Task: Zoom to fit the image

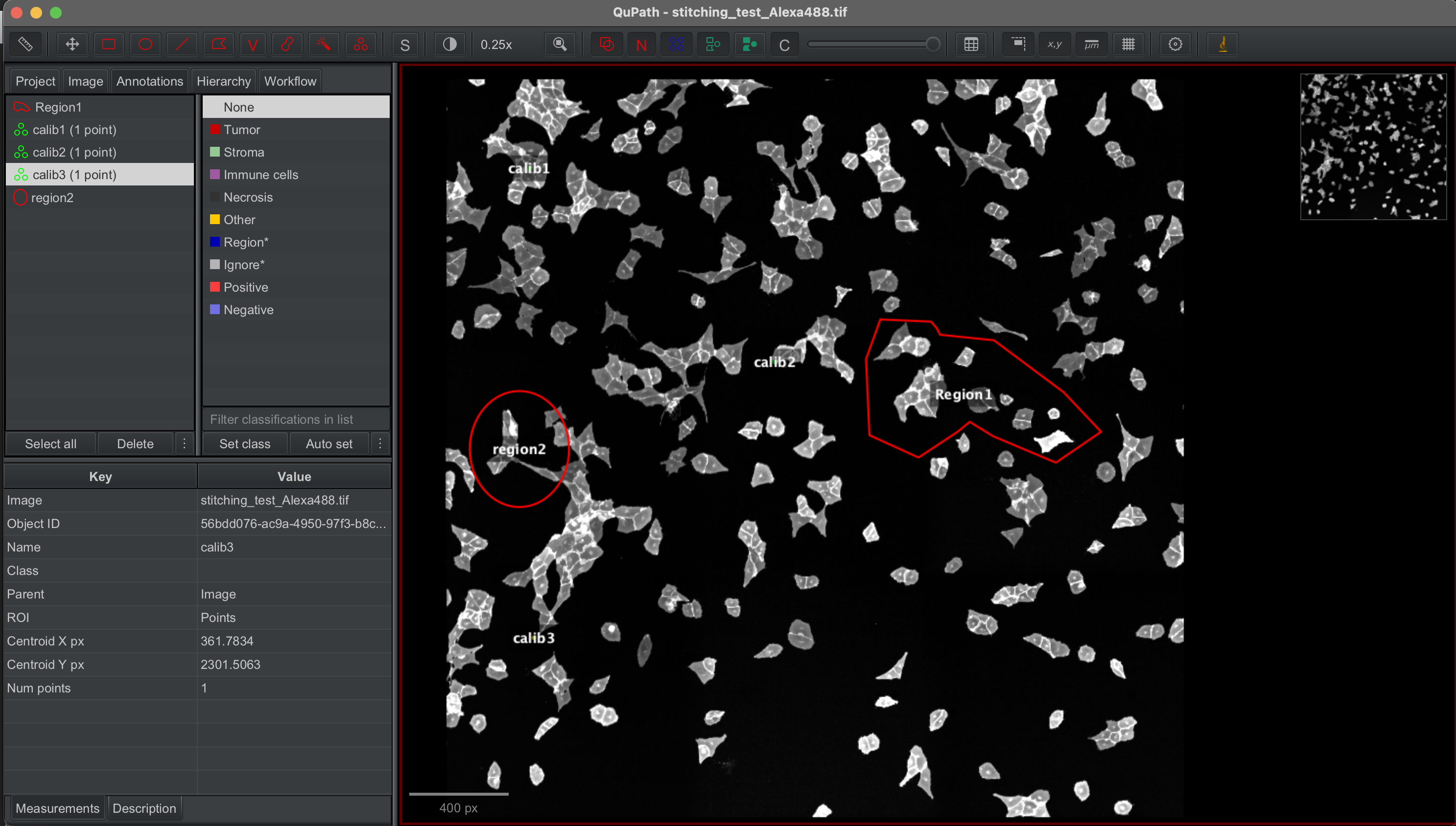Action: (x=560, y=44)
